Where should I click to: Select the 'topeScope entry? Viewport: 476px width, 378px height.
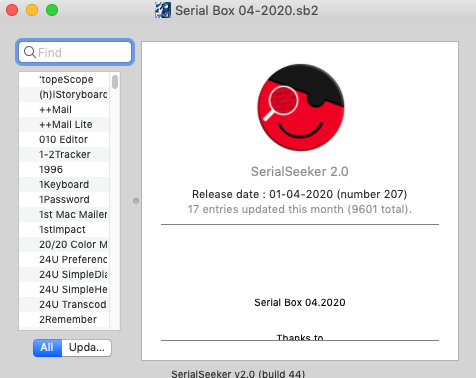[64, 79]
